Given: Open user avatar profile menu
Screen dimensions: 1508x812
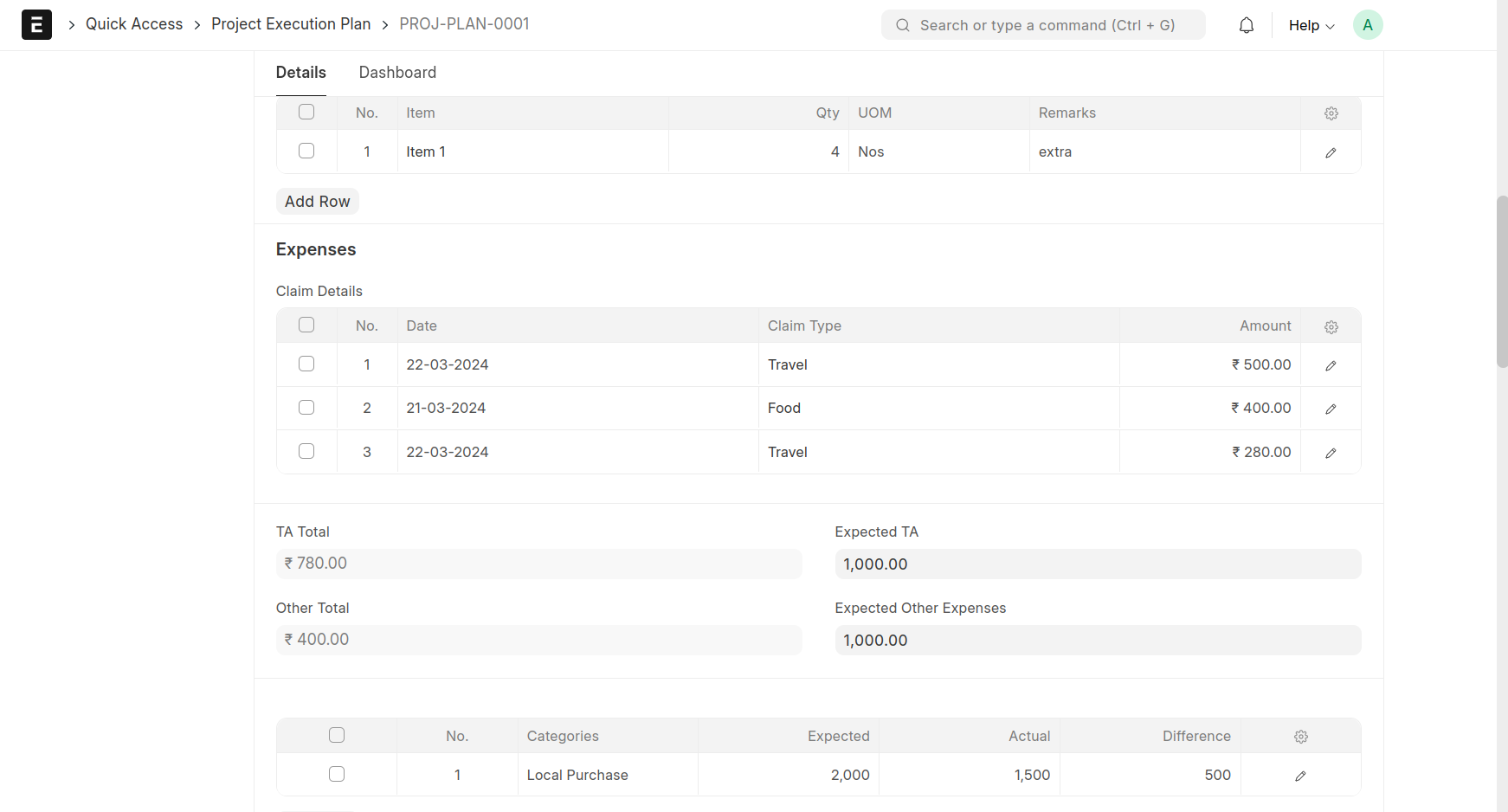Looking at the screenshot, I should (1367, 25).
